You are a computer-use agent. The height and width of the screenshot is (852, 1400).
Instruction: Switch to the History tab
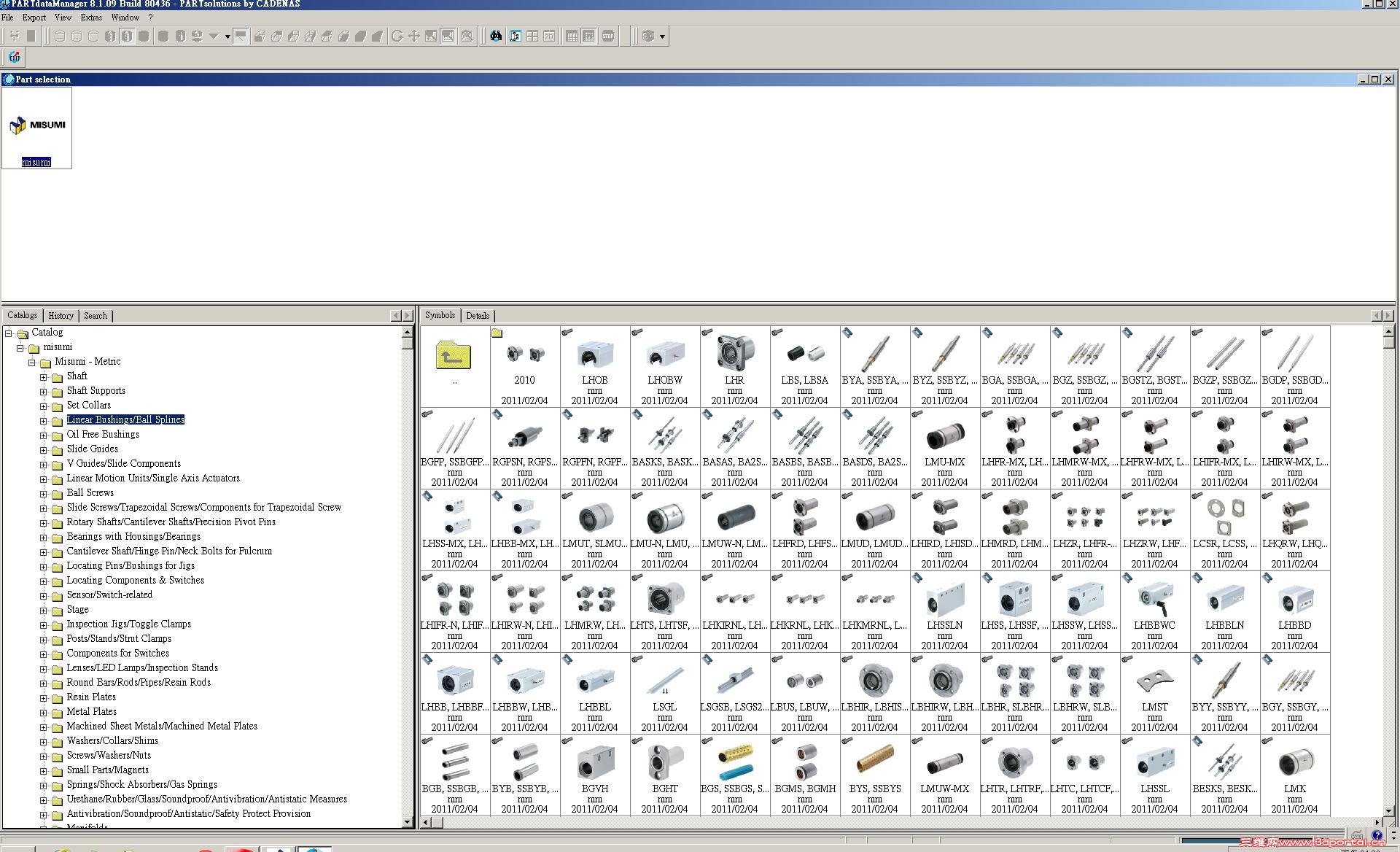coord(61,316)
